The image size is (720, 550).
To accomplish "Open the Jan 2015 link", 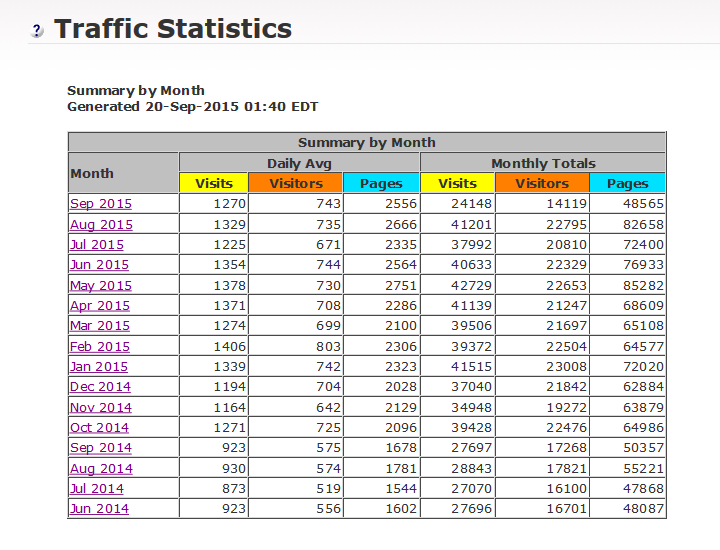I will tap(98, 367).
